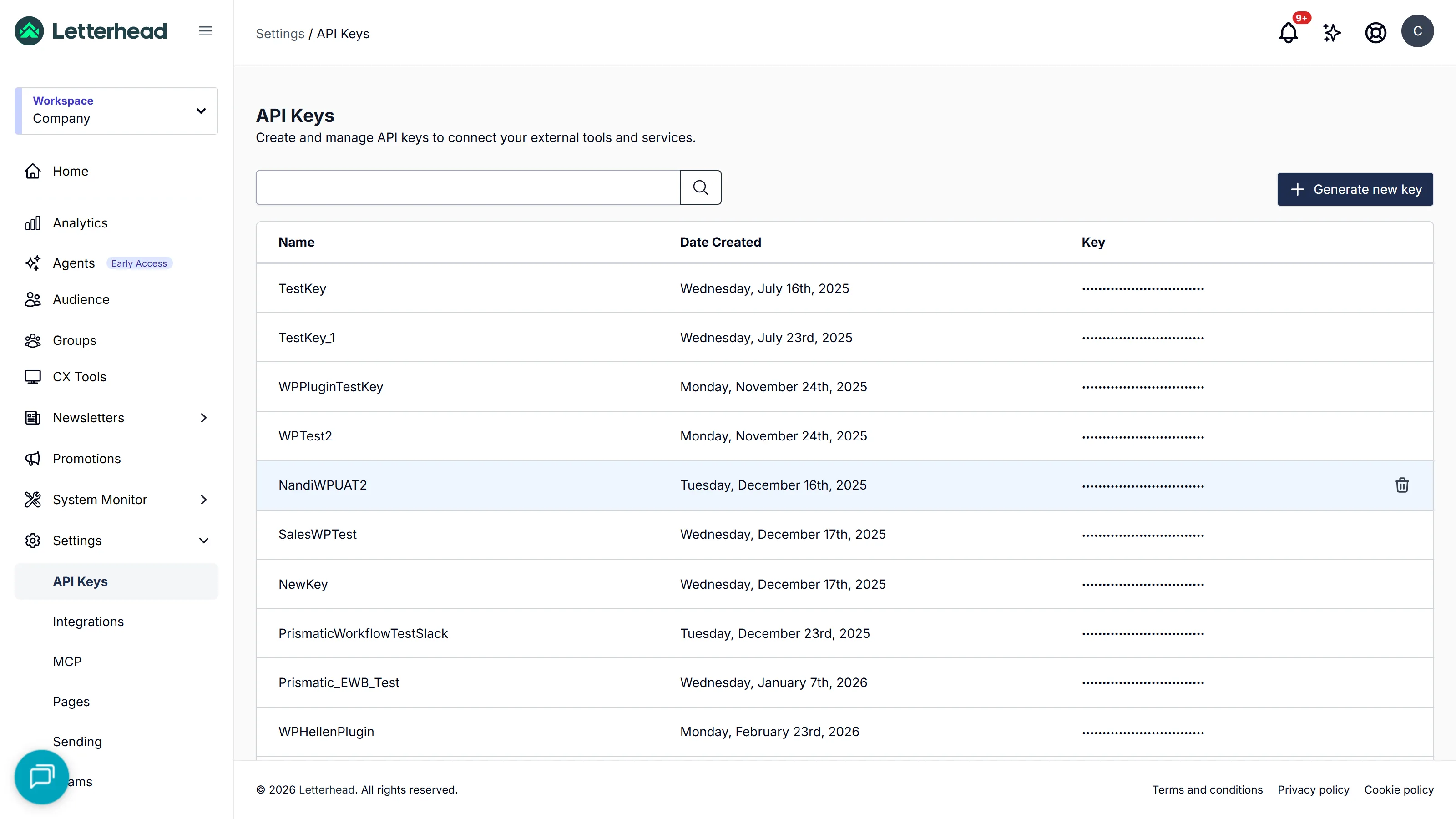Expand the Newsletters submenu chevron
Screen dimensions: 1456x819
point(203,418)
